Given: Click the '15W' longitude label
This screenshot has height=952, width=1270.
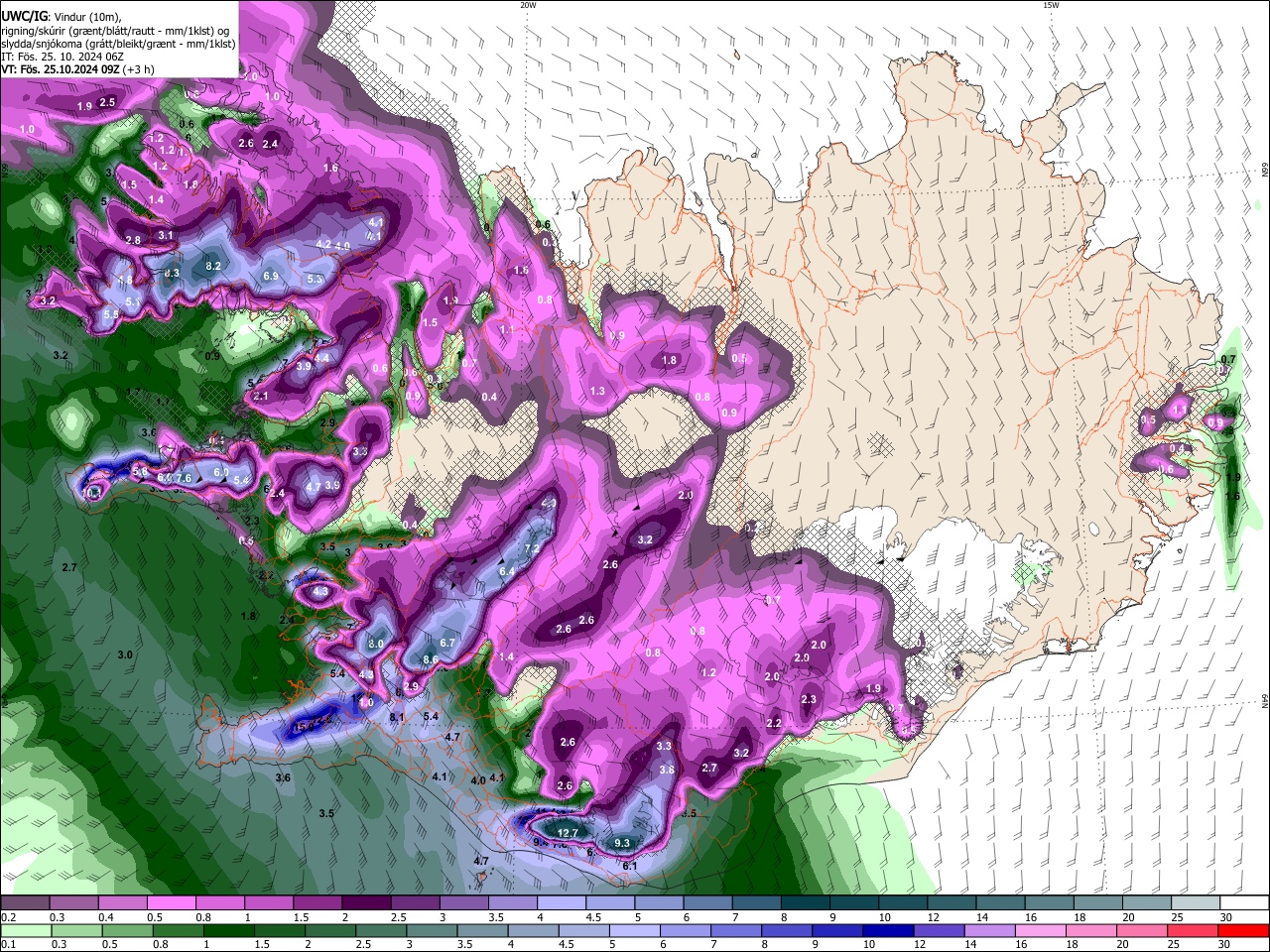Looking at the screenshot, I should (1051, 5).
